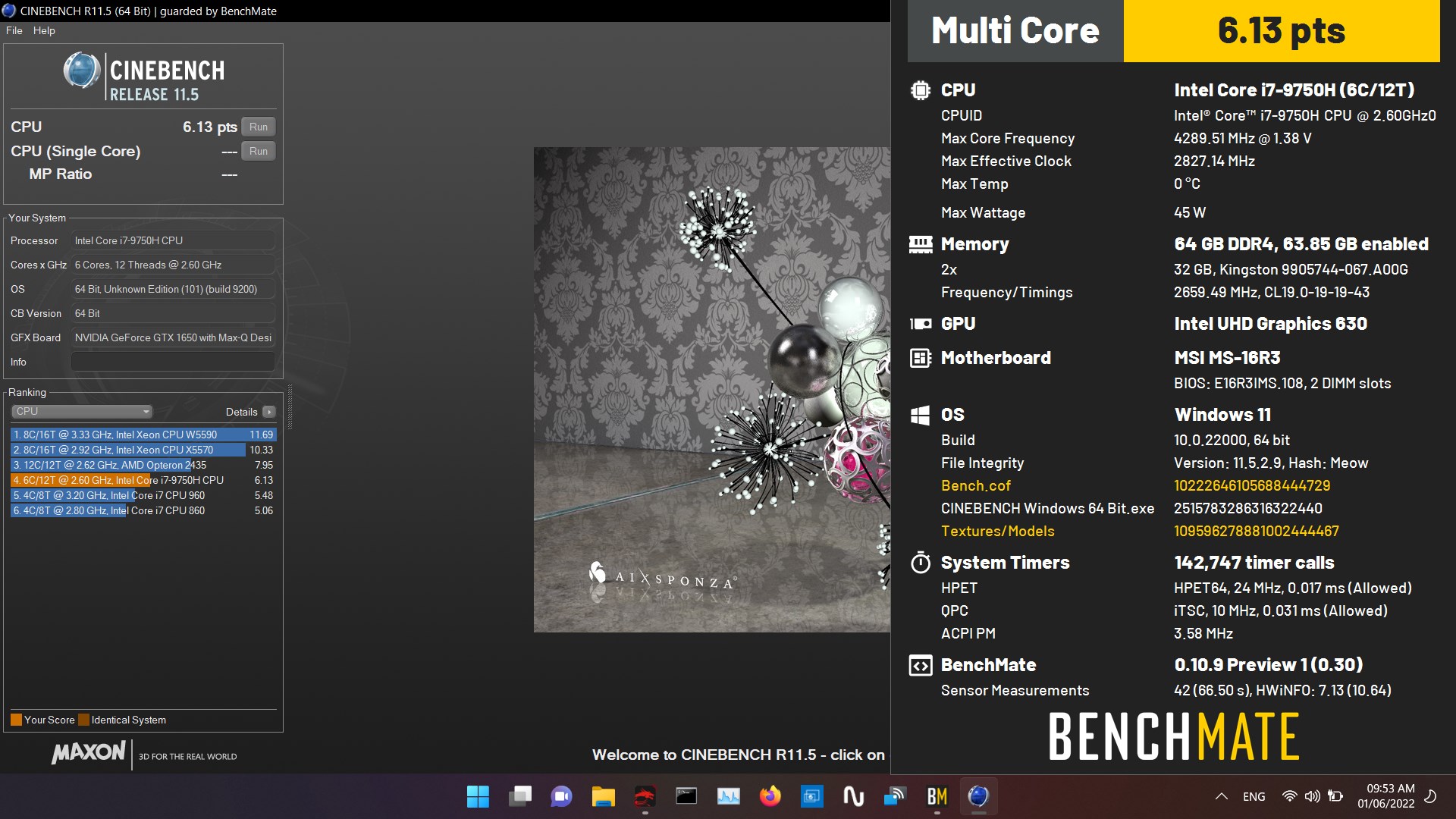The height and width of the screenshot is (819, 1456).
Task: Click the Details arrow button in Ranking
Action: 269,412
